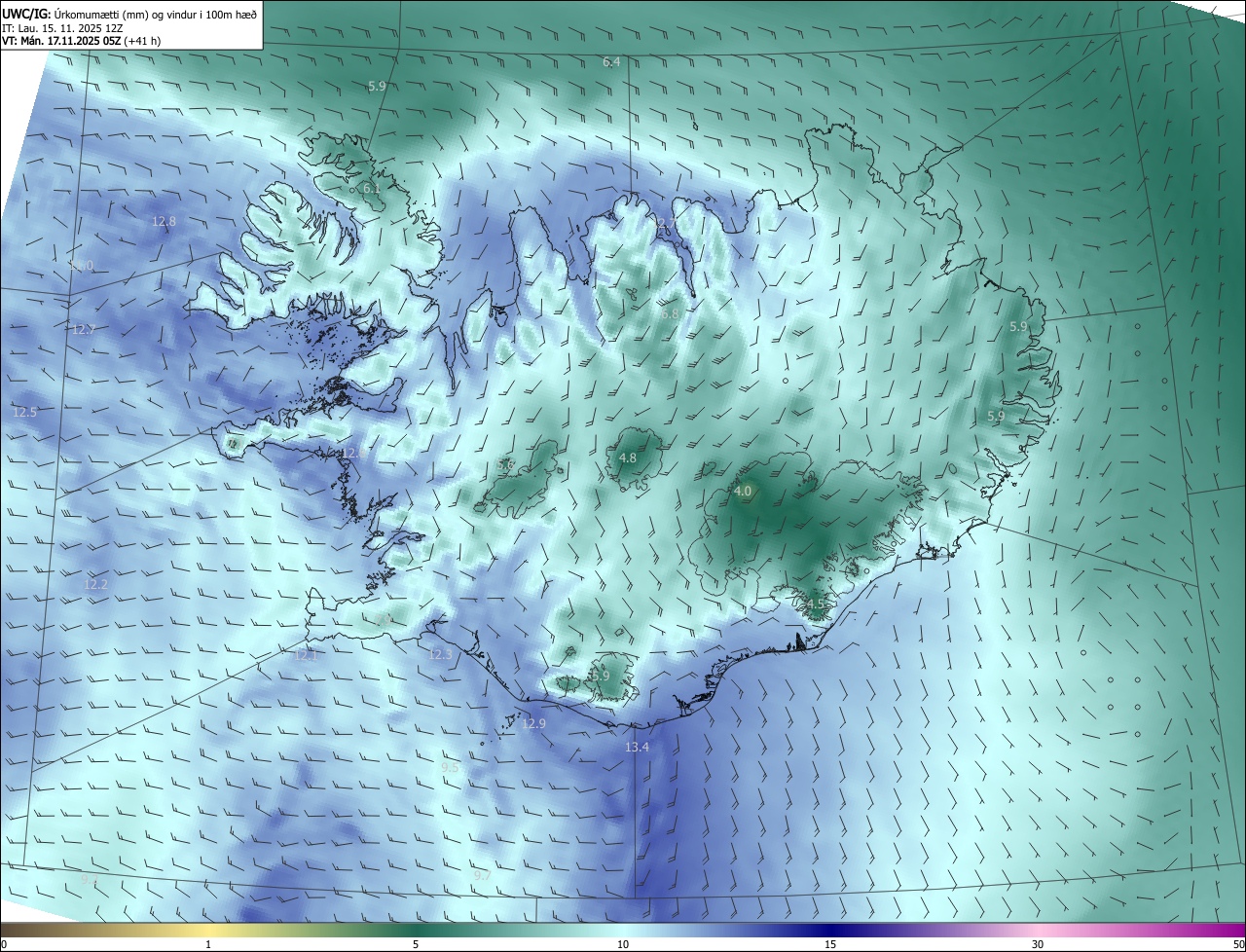The width and height of the screenshot is (1246, 952).
Task: Click the 11.0 value label
Action: (83, 266)
